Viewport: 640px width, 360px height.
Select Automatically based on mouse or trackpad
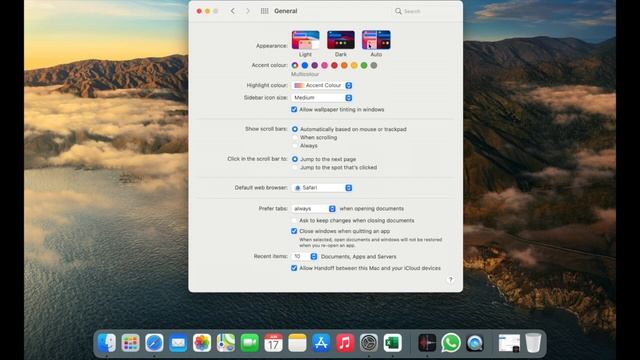point(295,129)
